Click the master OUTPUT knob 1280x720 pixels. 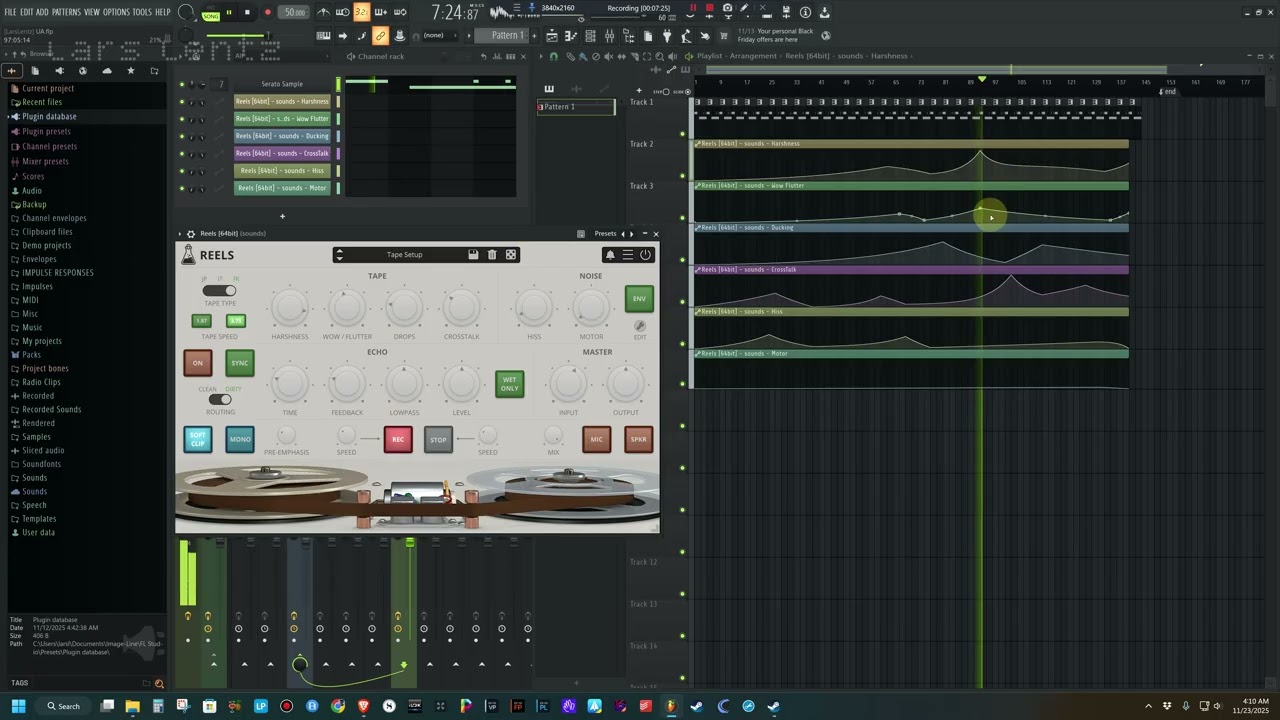point(626,383)
